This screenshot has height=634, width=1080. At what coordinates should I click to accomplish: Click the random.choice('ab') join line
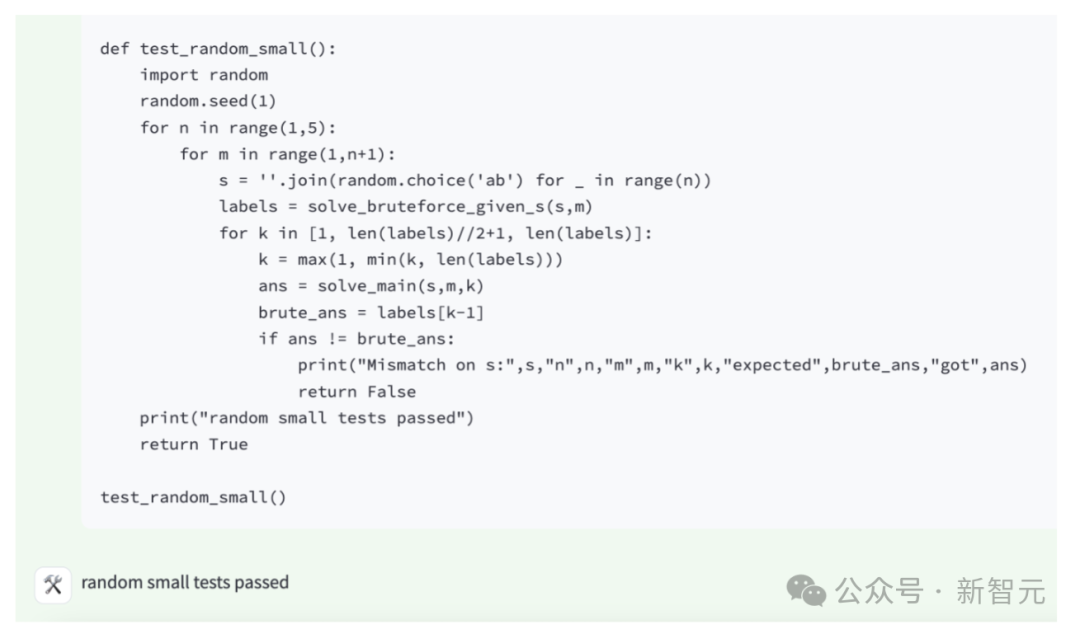point(465,181)
